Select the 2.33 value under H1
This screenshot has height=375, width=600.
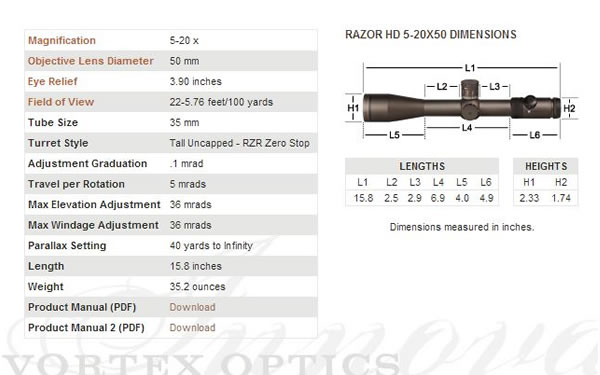(529, 198)
